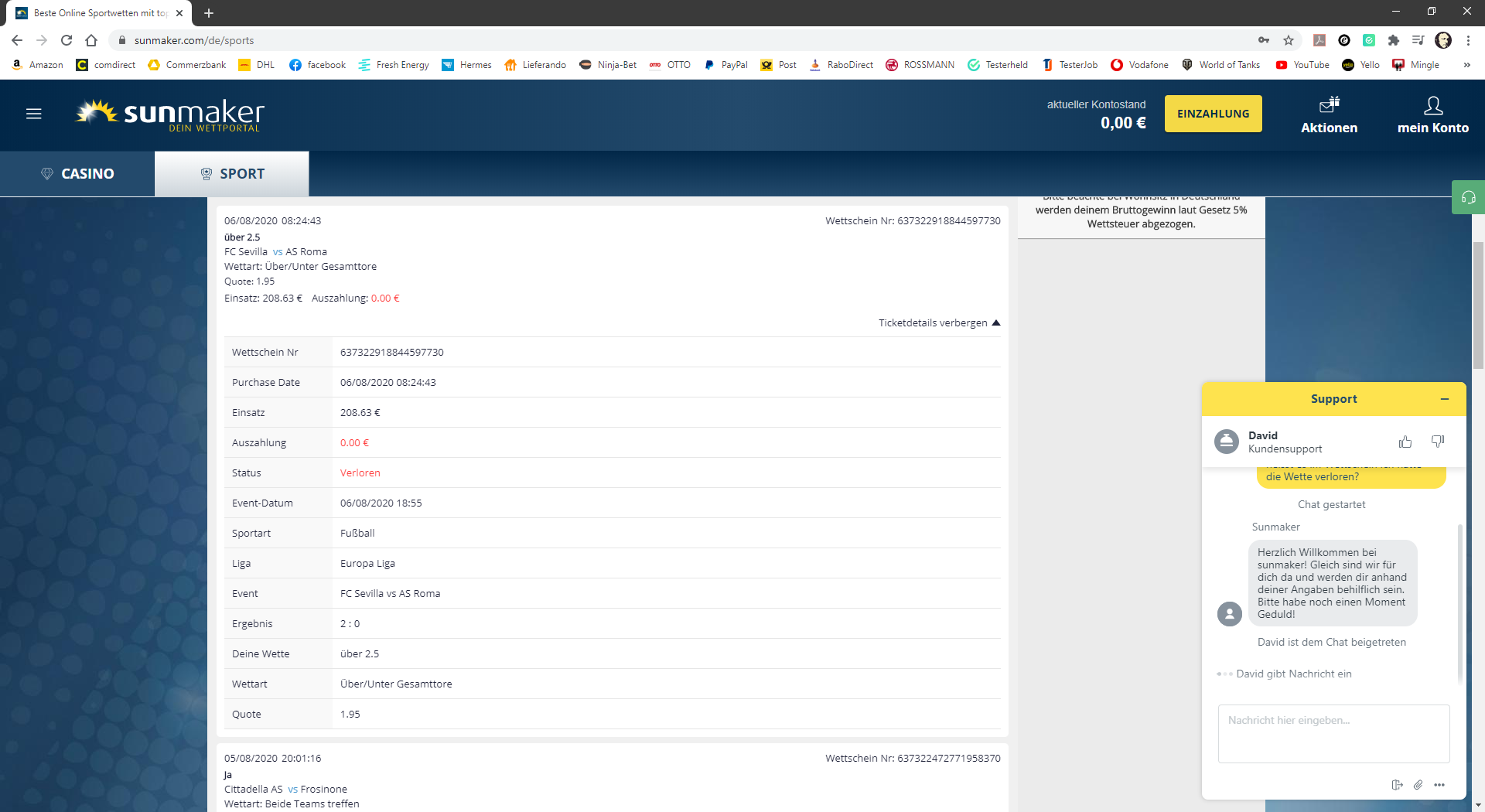Click the vs link in Cittadella match

(x=292, y=790)
